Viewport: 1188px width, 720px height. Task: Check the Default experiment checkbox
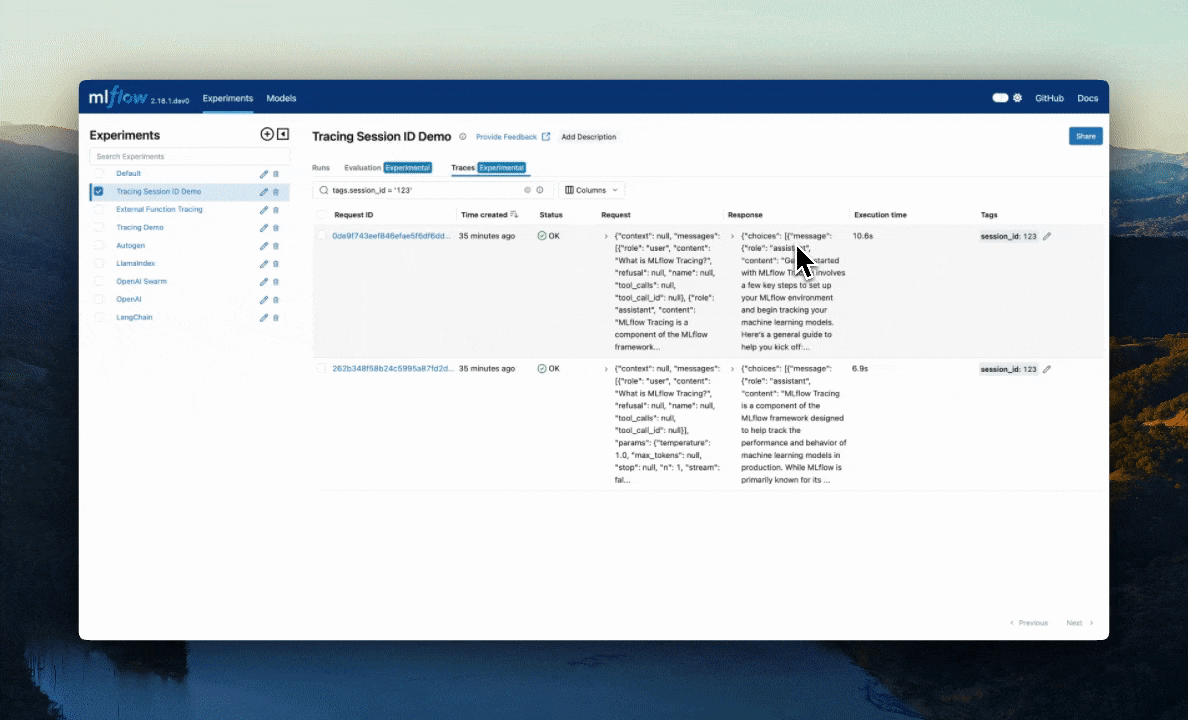(98, 174)
